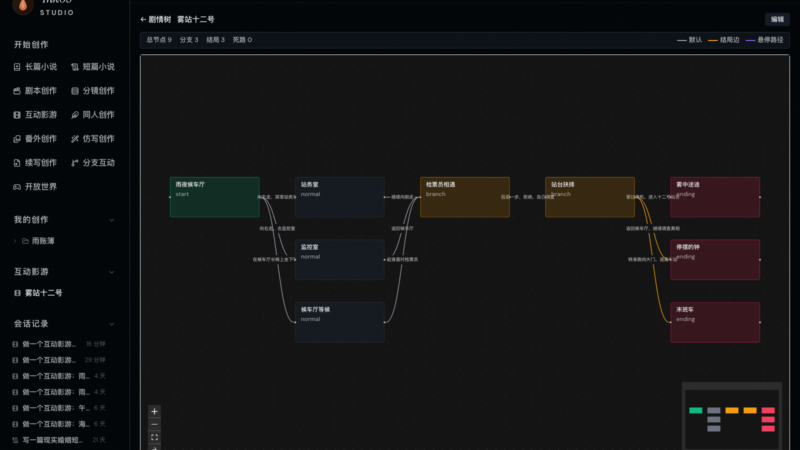Screen dimensions: 800x450
Task: Click the 悬停路径 legend entry
Action: (764, 40)
